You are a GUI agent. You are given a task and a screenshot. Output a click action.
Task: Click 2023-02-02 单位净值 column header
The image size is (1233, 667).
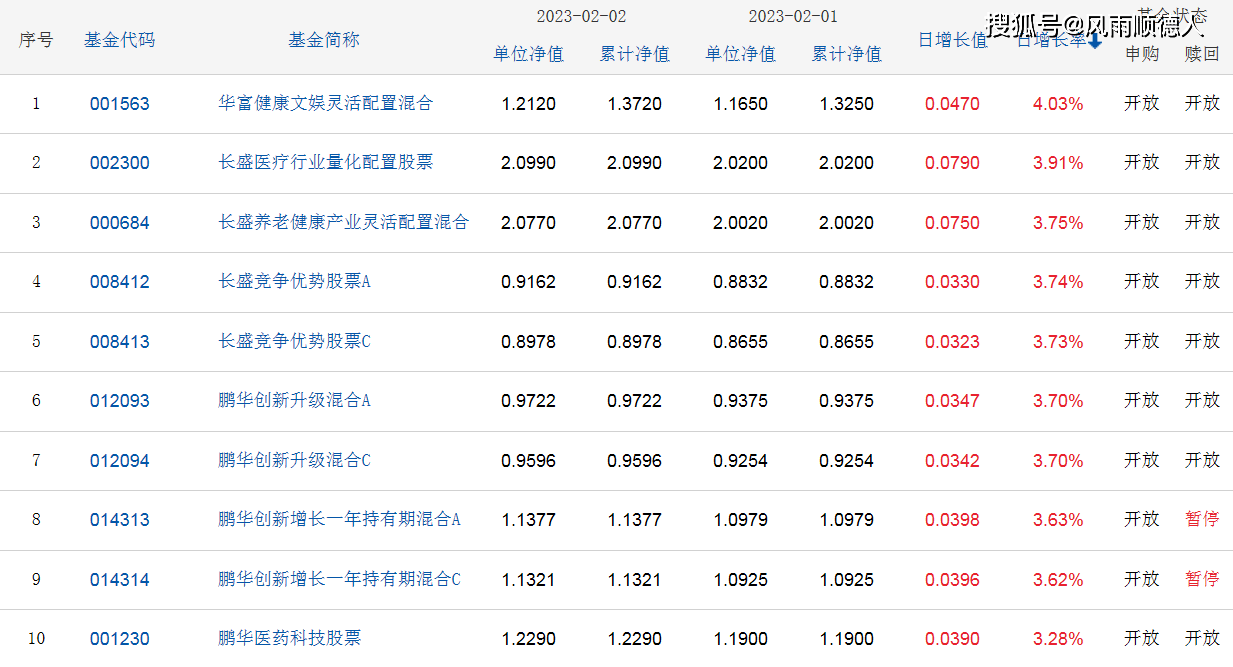(528, 54)
